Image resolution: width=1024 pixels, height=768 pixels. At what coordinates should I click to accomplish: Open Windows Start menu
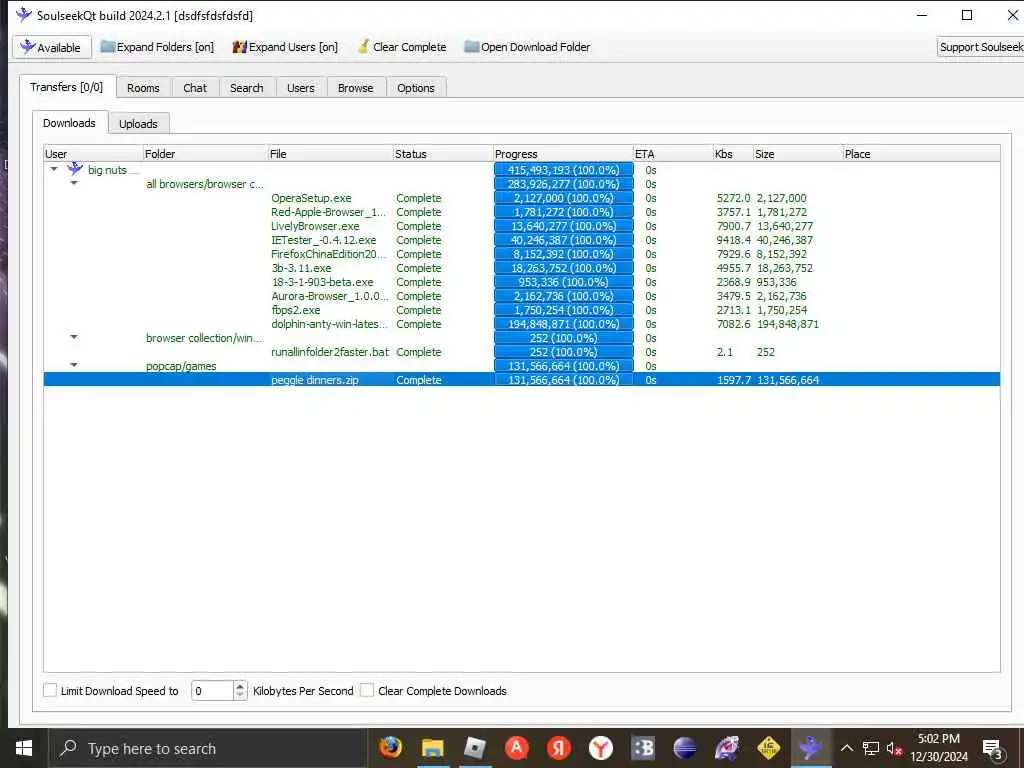tap(24, 748)
